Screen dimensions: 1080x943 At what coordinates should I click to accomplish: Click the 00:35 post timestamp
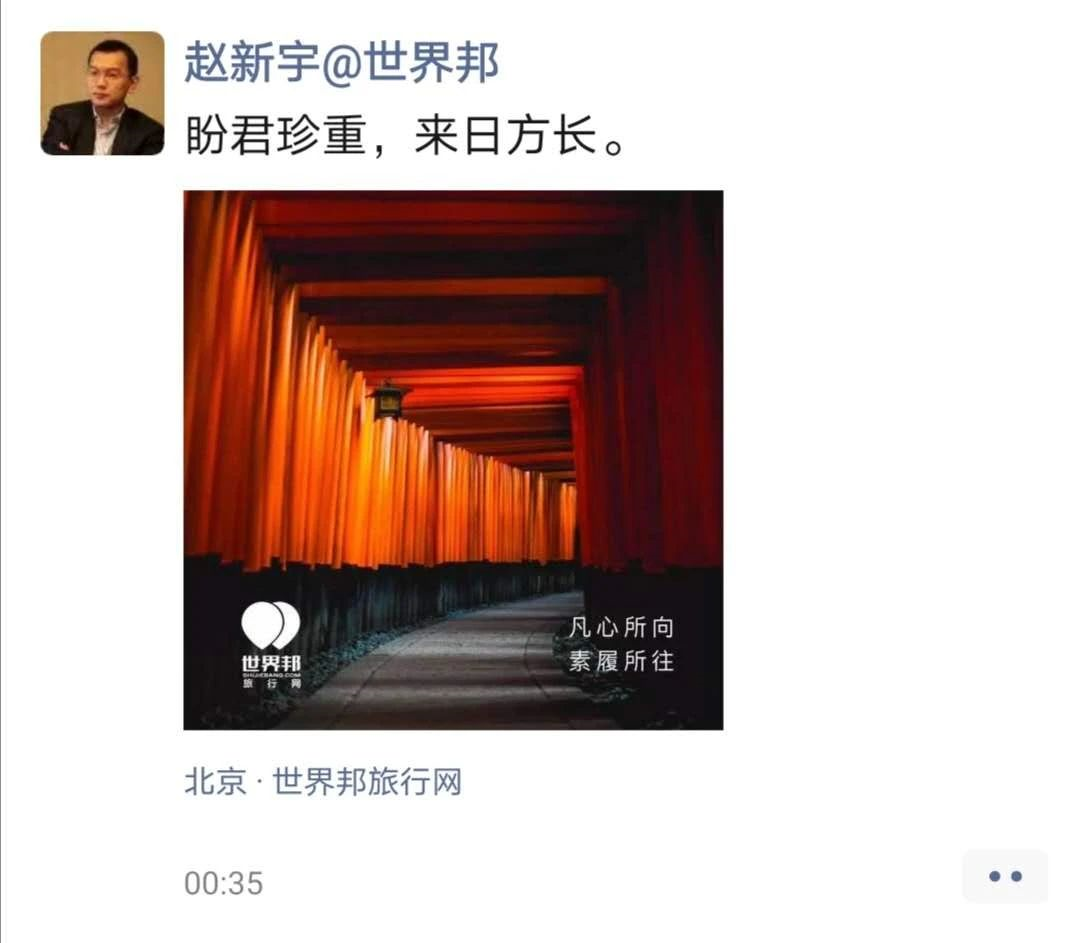coord(224,883)
